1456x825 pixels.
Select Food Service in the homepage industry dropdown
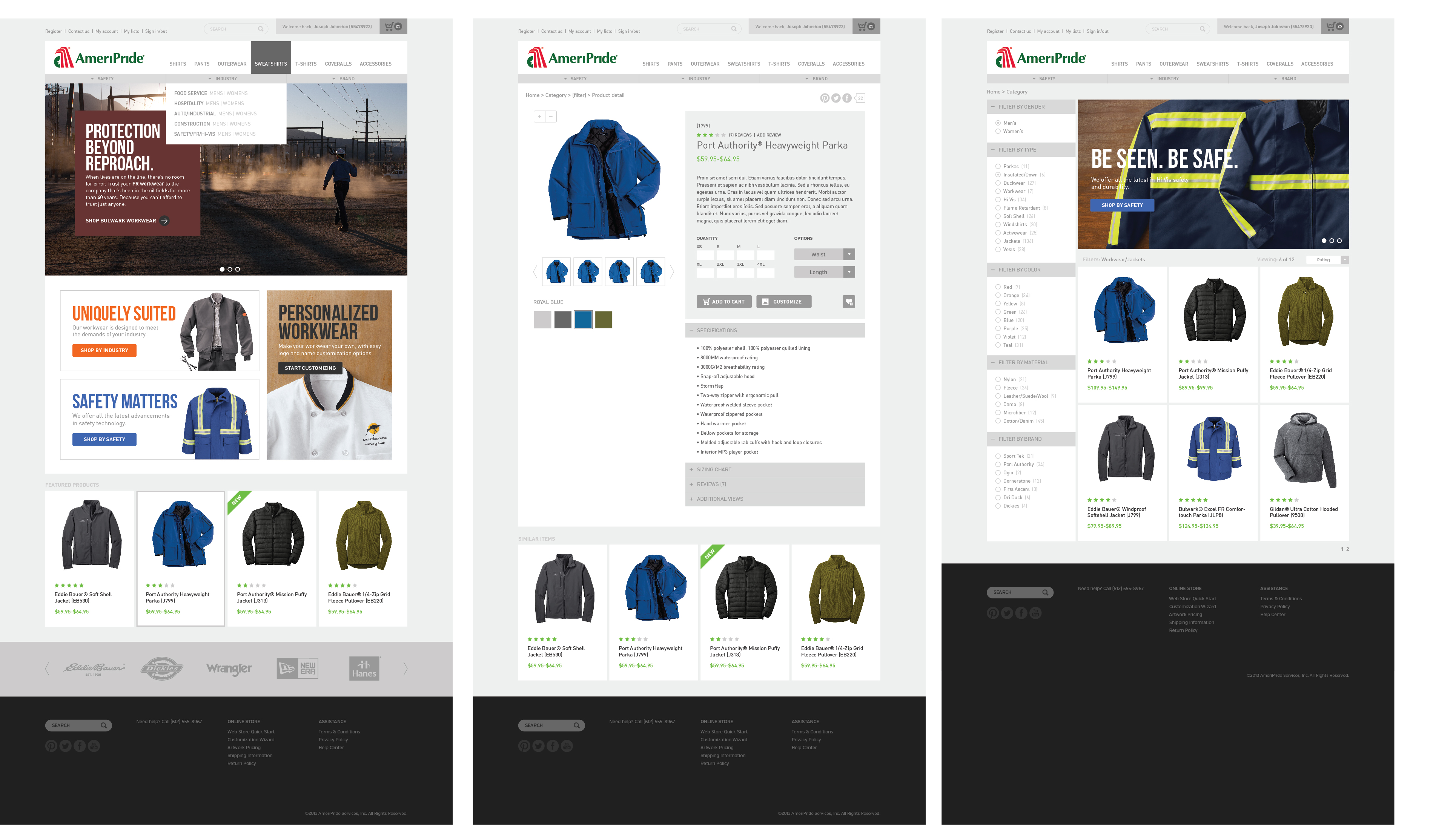190,94
